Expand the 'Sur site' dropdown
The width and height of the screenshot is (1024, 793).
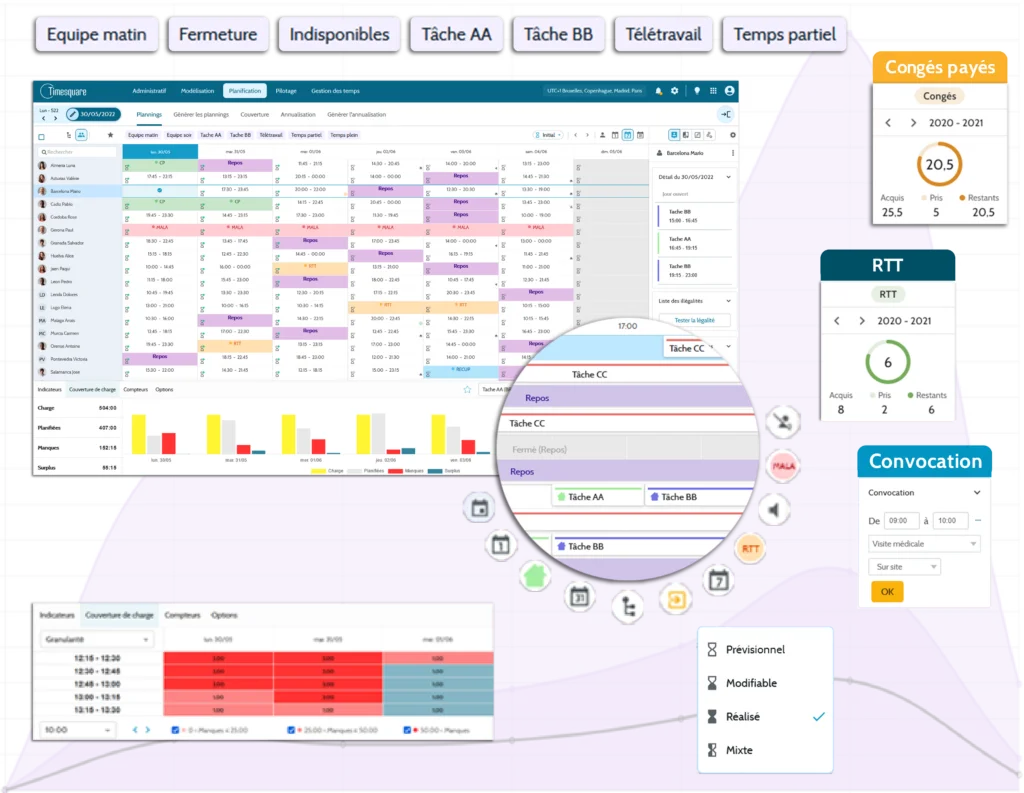[x=904, y=567]
